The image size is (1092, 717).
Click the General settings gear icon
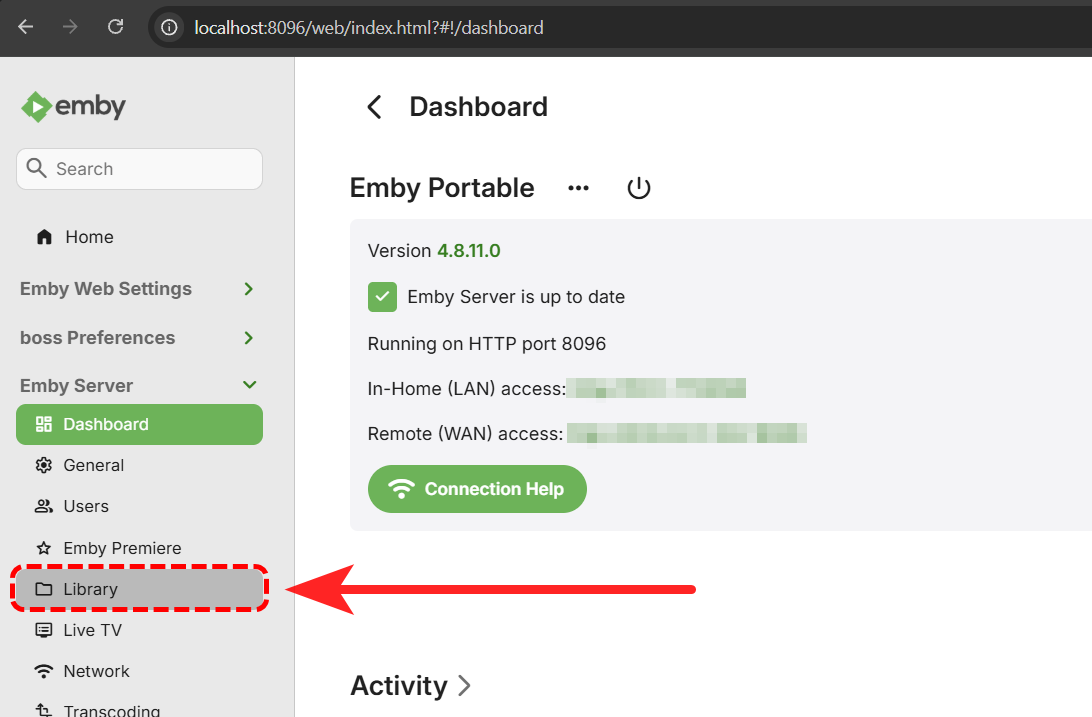[45, 465]
